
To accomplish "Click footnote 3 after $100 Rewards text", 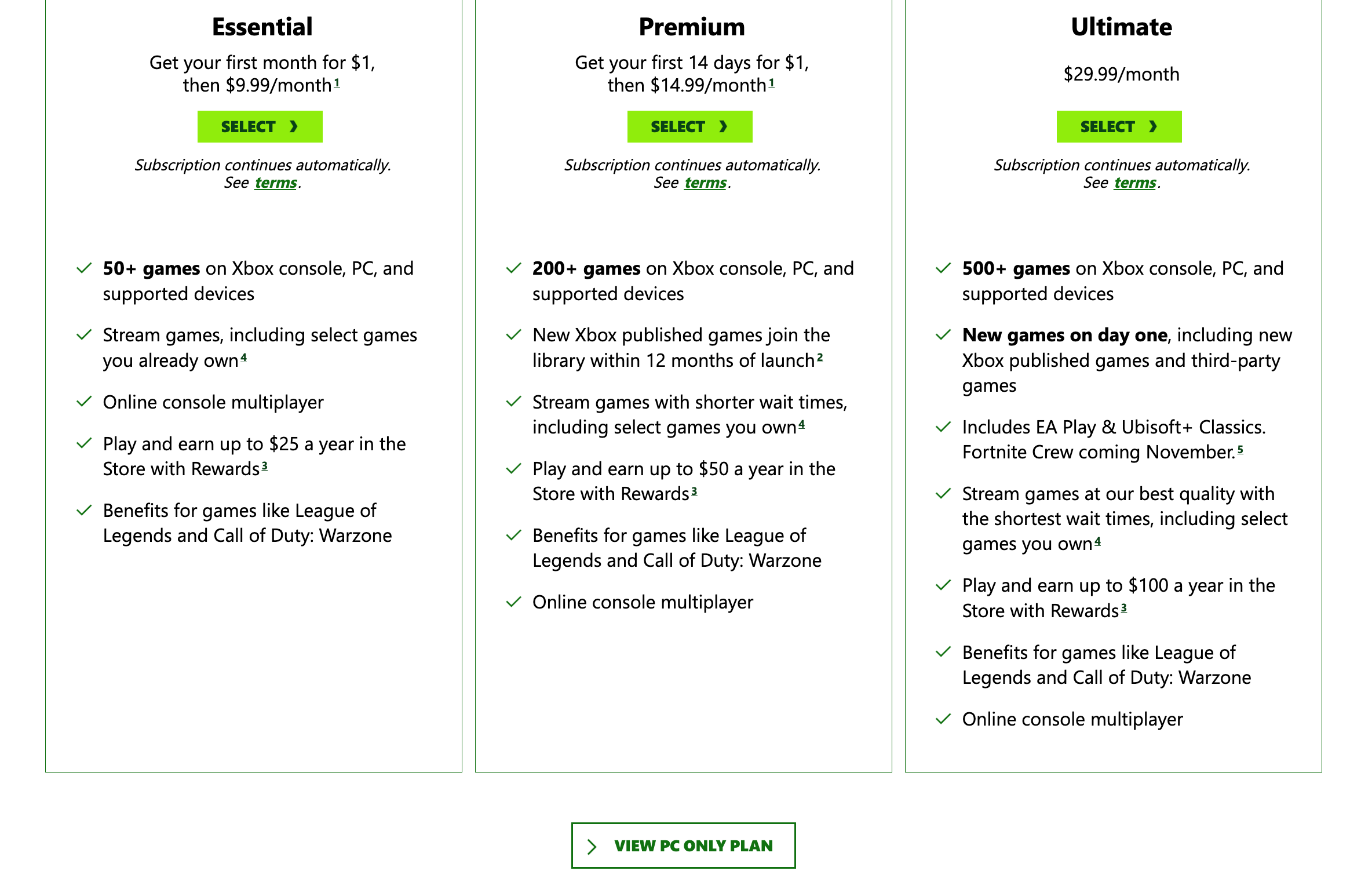I will [x=1123, y=607].
